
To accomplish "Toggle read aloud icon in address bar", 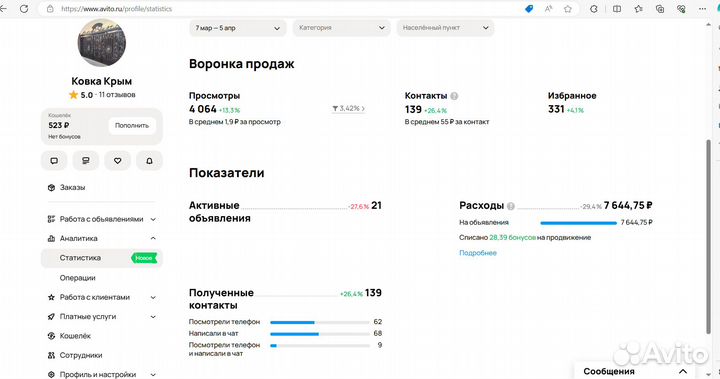I will [x=548, y=9].
